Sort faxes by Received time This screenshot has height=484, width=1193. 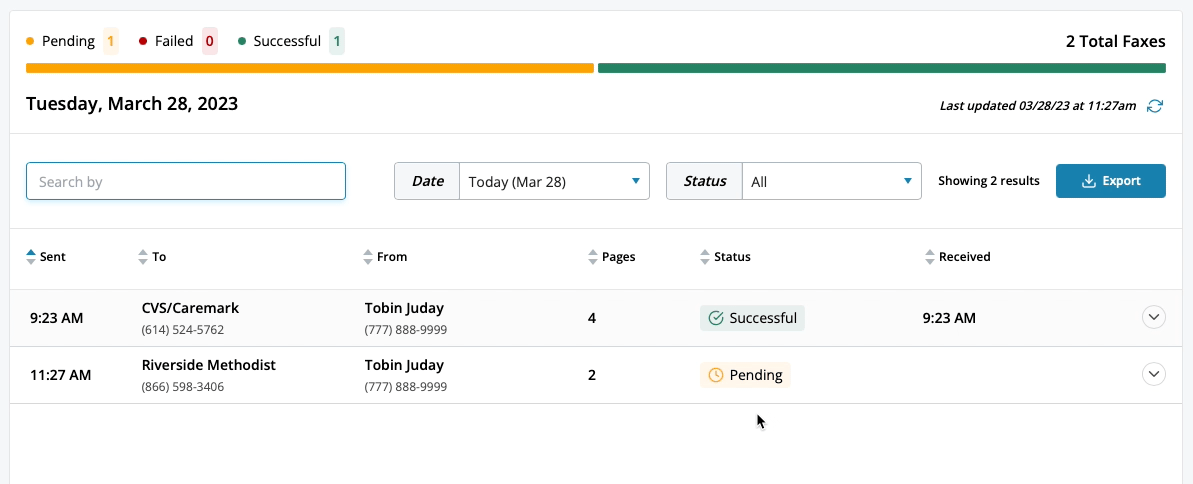[x=958, y=257]
